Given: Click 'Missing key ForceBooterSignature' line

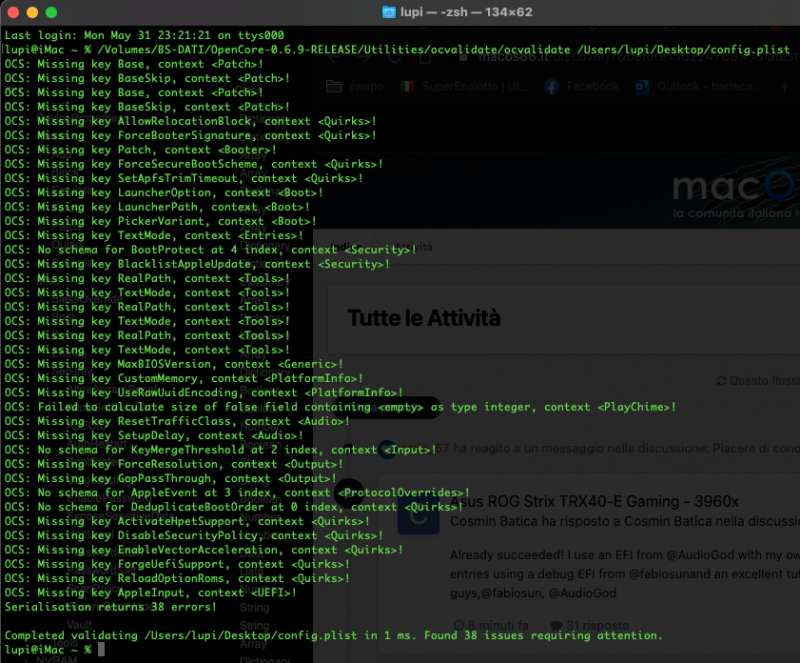Looking at the screenshot, I should [190, 135].
